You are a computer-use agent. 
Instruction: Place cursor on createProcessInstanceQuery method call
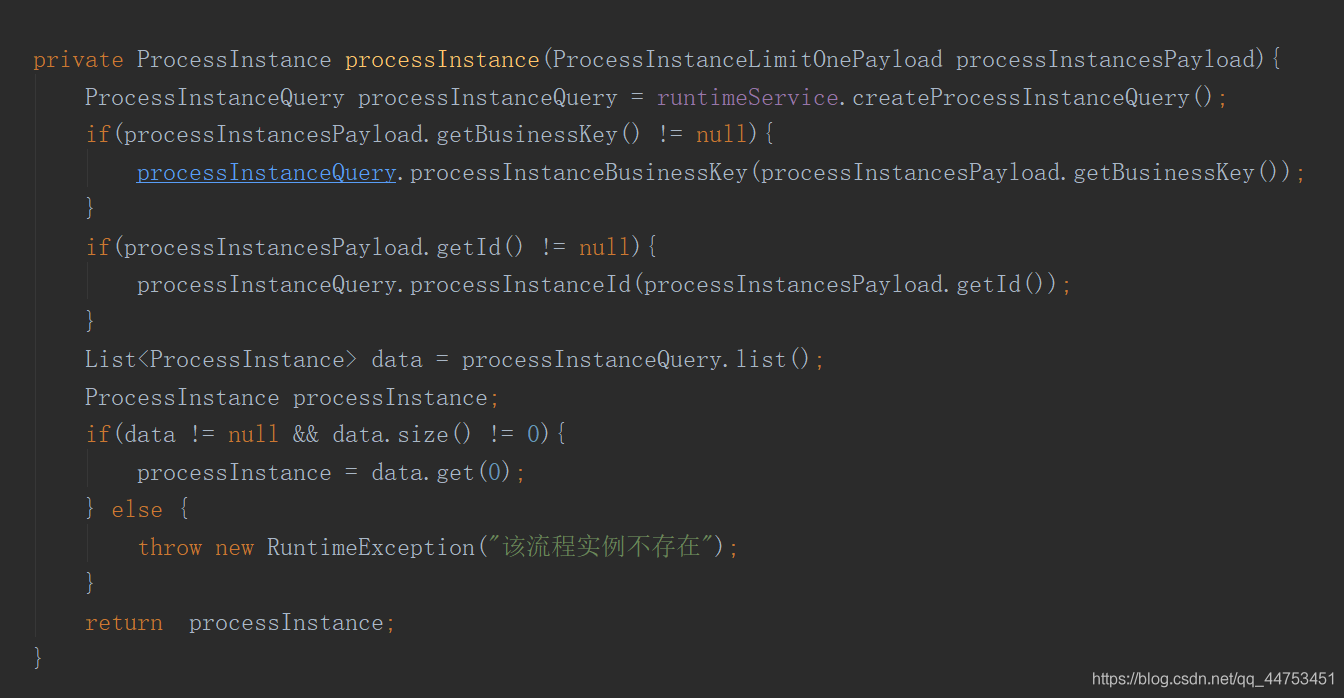[1020, 98]
